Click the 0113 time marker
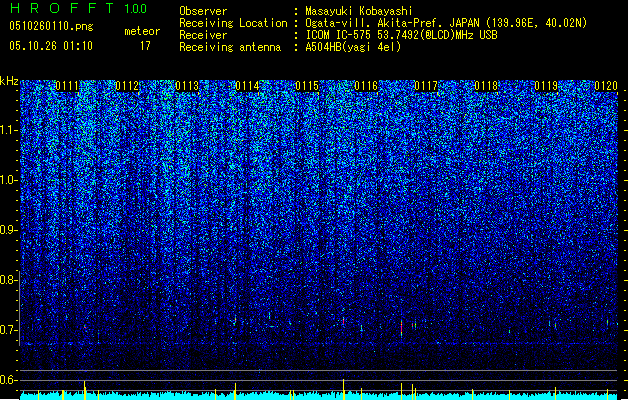Screen dimensions: 629x400 pos(187,86)
